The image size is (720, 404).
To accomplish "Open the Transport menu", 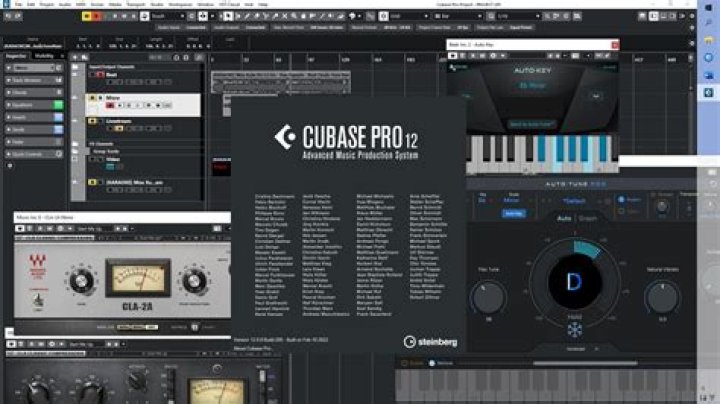I will coord(136,4).
